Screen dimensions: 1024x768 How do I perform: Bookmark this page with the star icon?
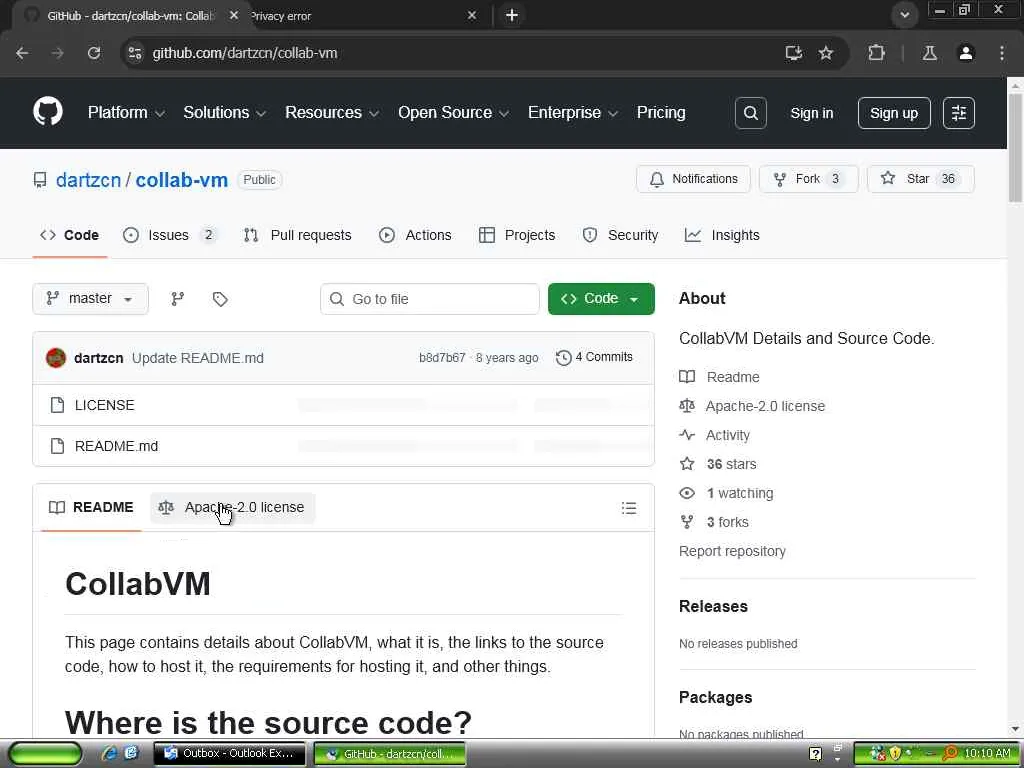[x=826, y=53]
